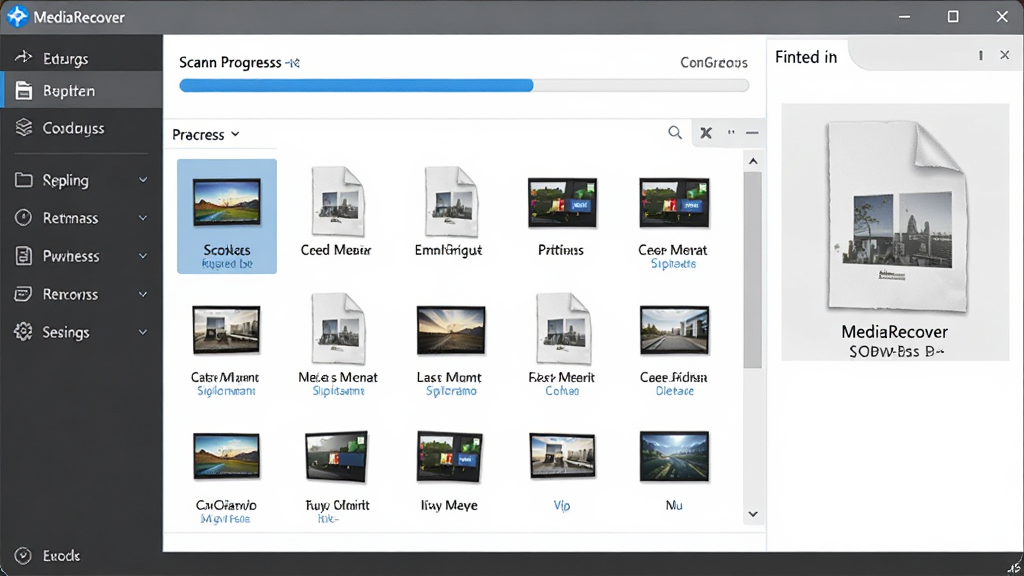The height and width of the screenshot is (576, 1024).
Task: Click the X icon in the file toolbar
Action: (706, 133)
